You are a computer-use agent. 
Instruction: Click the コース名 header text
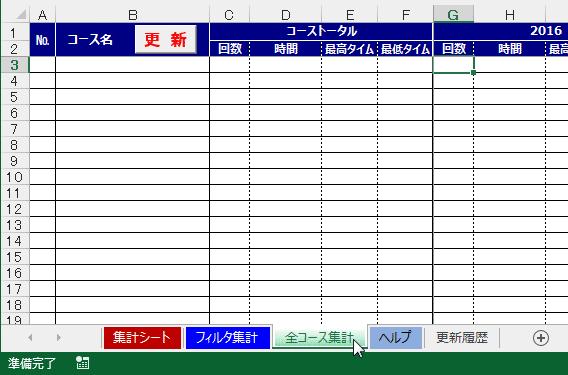click(x=90, y=39)
